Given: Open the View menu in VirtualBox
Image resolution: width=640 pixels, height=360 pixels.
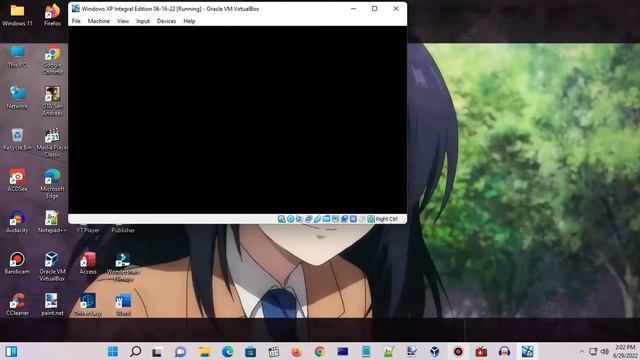Looking at the screenshot, I should point(123,21).
